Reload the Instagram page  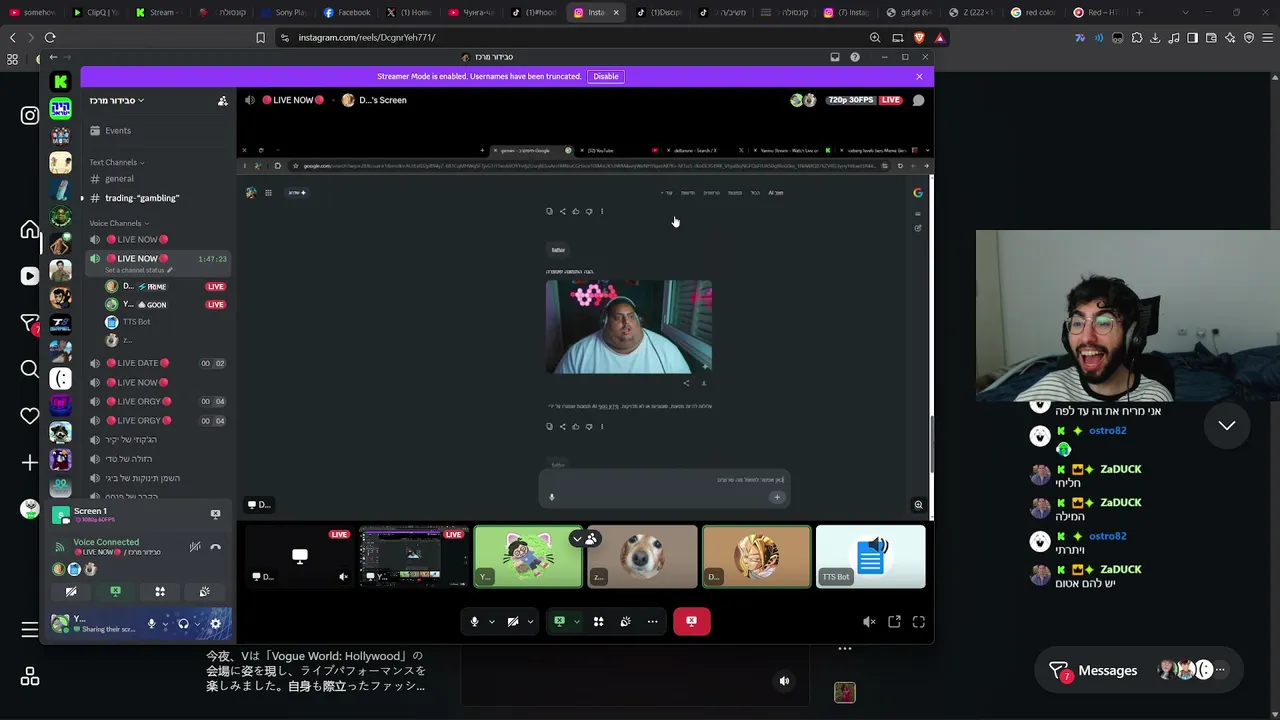(50, 38)
